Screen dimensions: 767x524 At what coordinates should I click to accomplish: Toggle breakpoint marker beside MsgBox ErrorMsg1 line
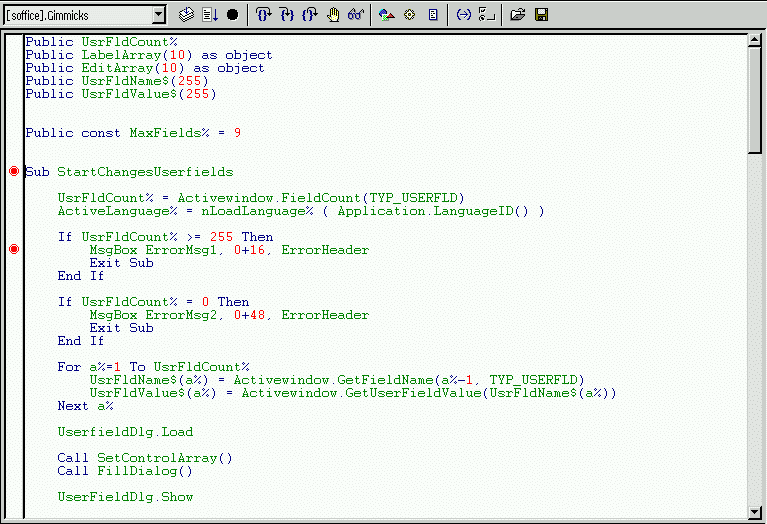coord(14,250)
